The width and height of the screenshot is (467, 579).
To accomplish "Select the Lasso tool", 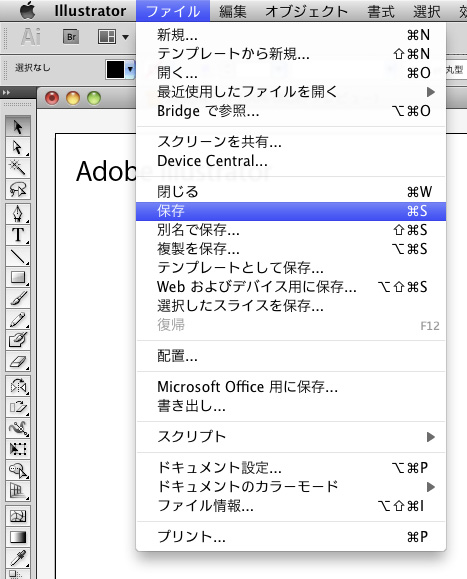I will [18, 189].
